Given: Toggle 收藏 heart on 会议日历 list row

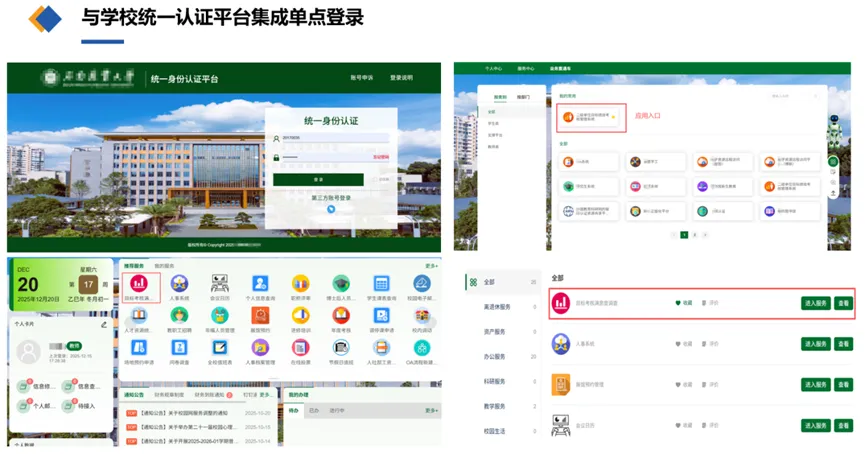Looking at the screenshot, I should 677,425.
